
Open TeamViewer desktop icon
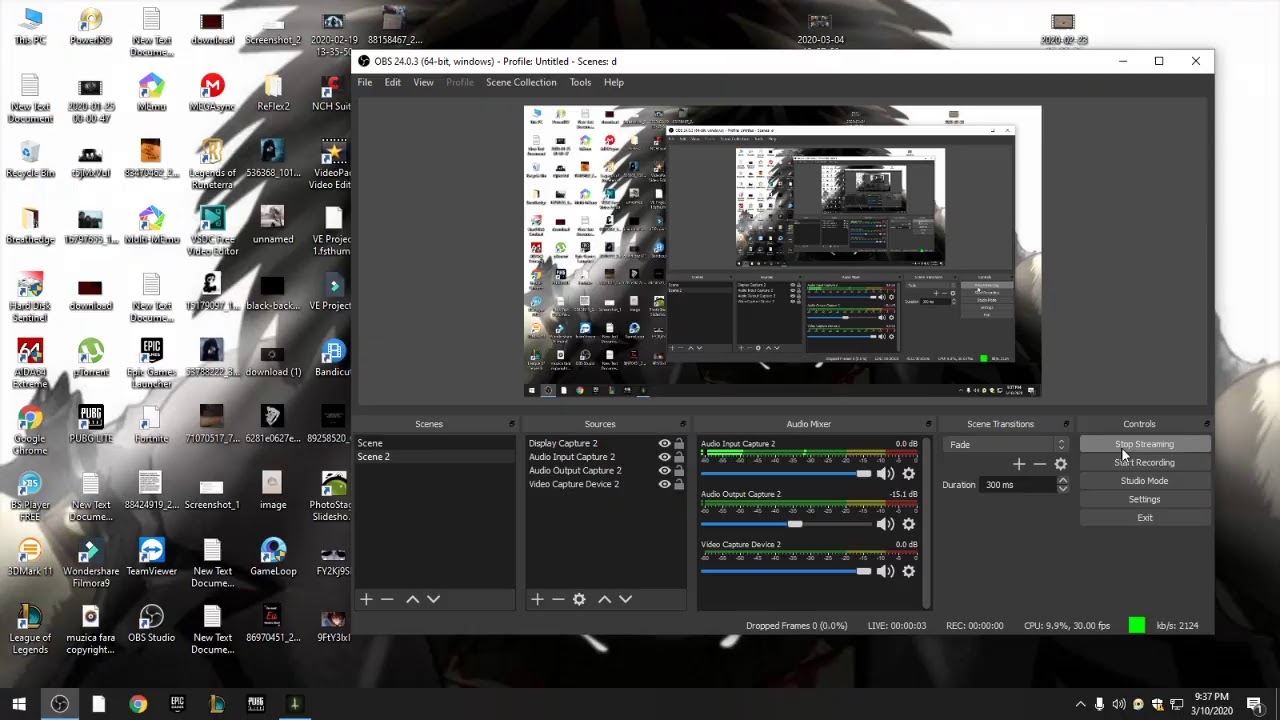click(x=151, y=558)
